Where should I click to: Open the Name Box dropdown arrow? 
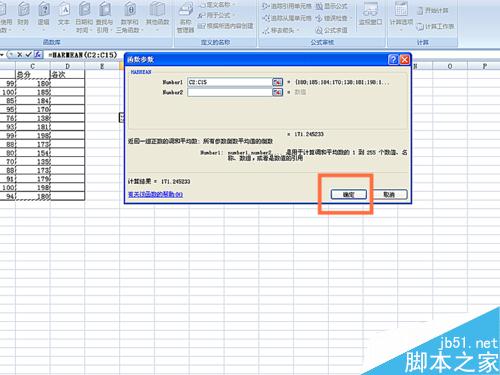click(2, 55)
